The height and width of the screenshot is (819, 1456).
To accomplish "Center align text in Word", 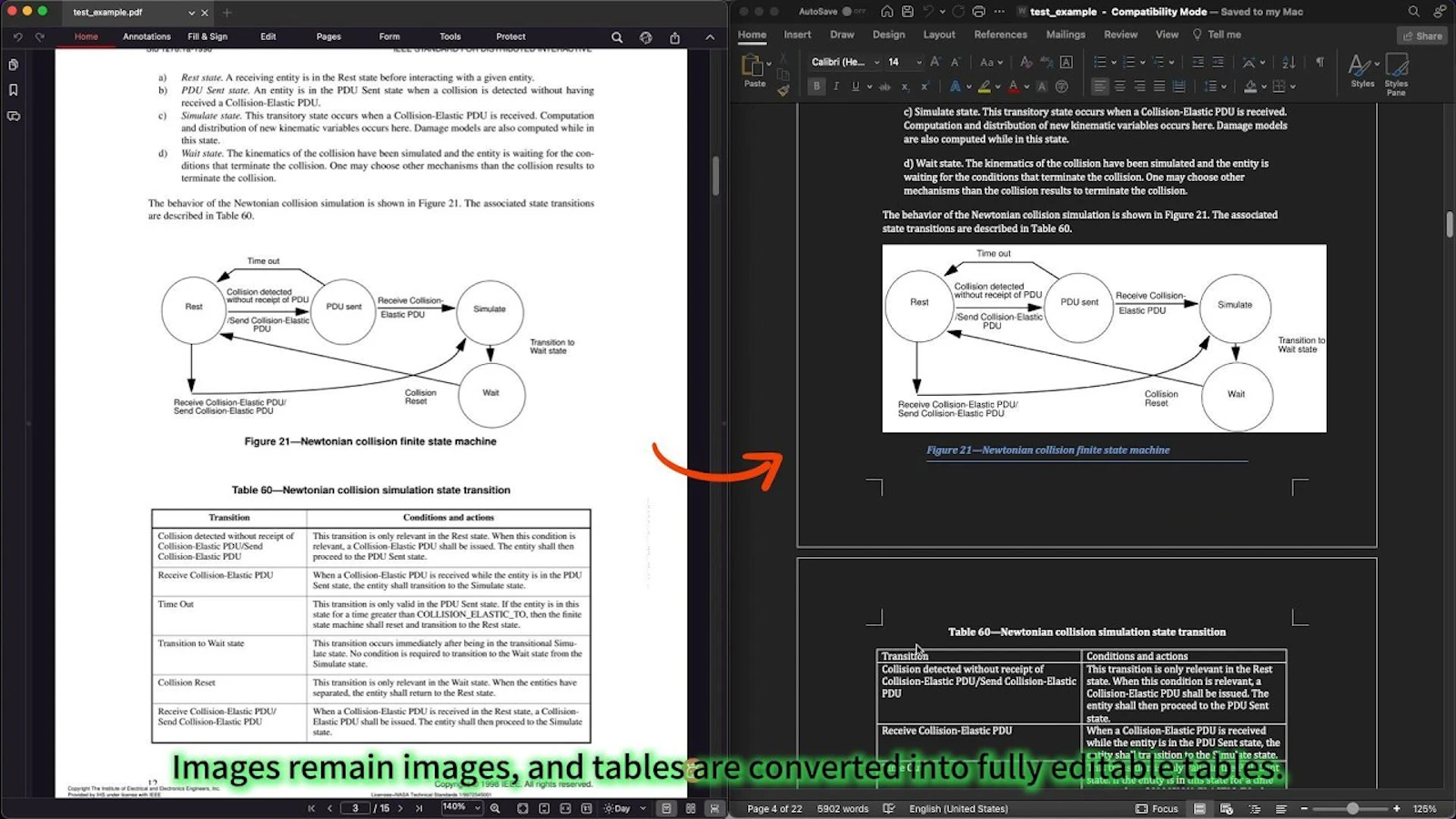I will (1119, 86).
